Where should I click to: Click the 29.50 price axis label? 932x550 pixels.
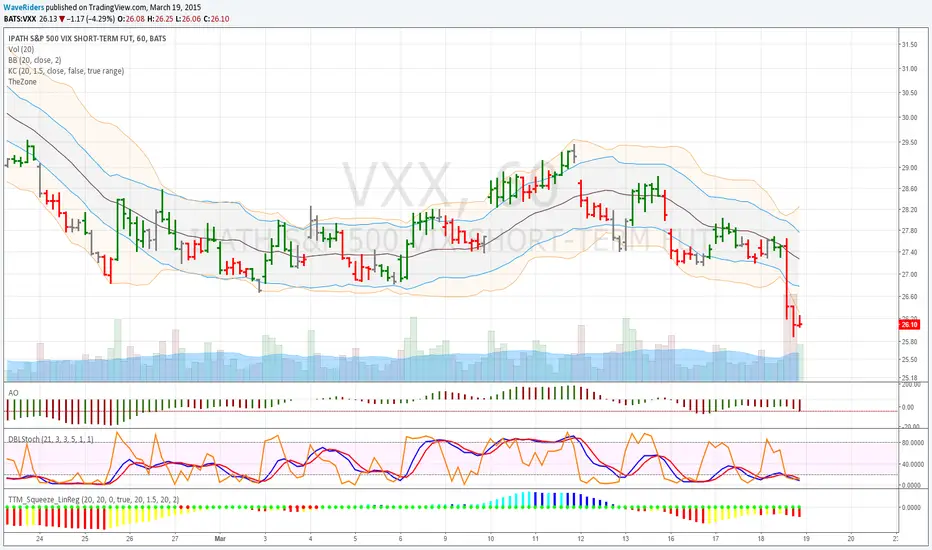pos(909,143)
